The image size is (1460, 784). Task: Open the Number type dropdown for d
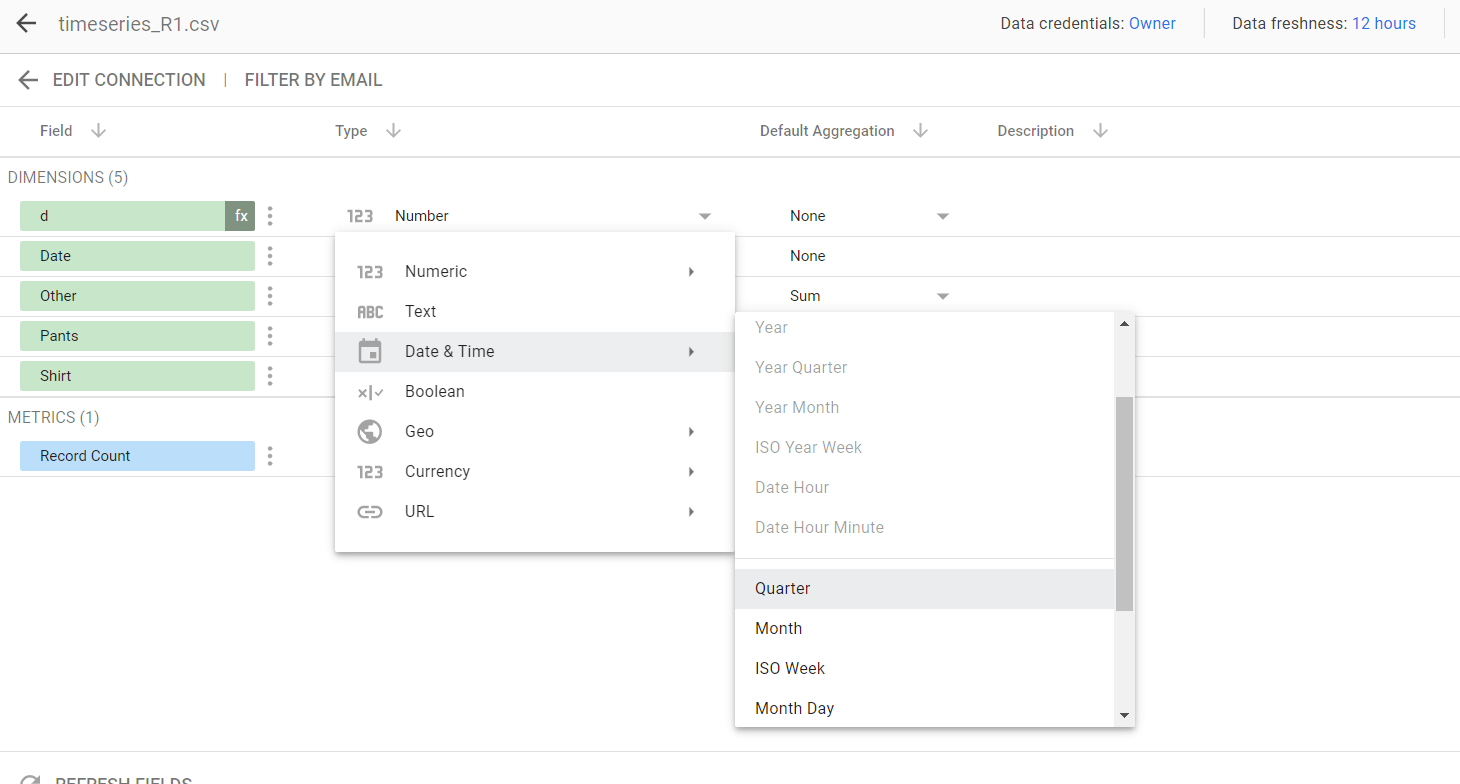[x=704, y=216]
